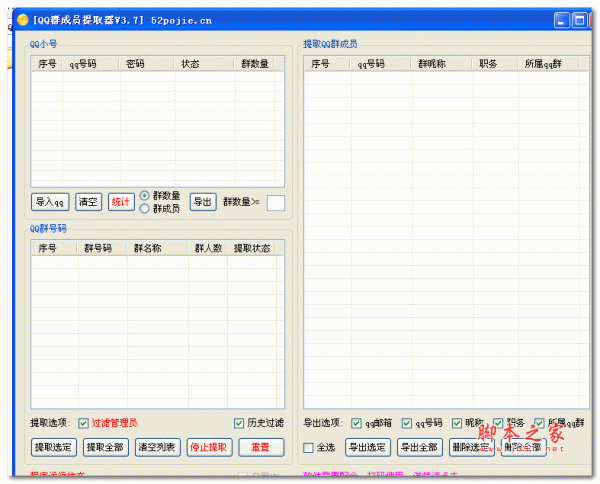Click the 删除选定 button
Viewport: 600px width, 484px height.
click(x=472, y=447)
